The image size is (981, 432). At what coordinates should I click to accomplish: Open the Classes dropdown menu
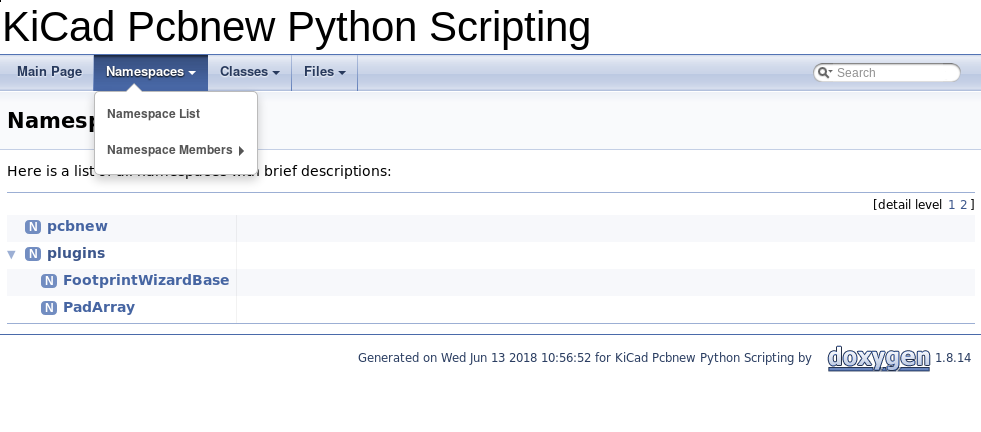[x=249, y=72]
